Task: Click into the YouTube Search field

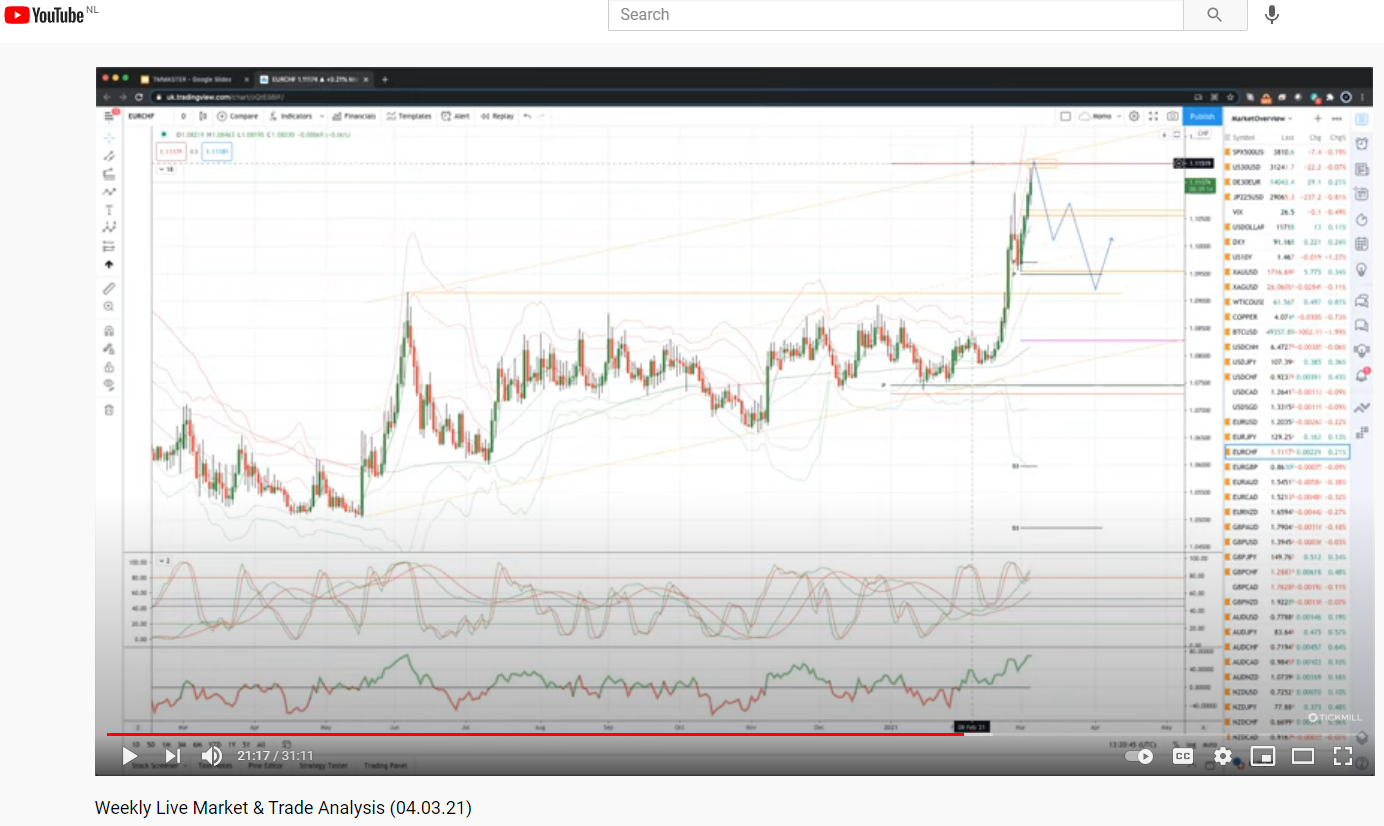Action: 895,15
